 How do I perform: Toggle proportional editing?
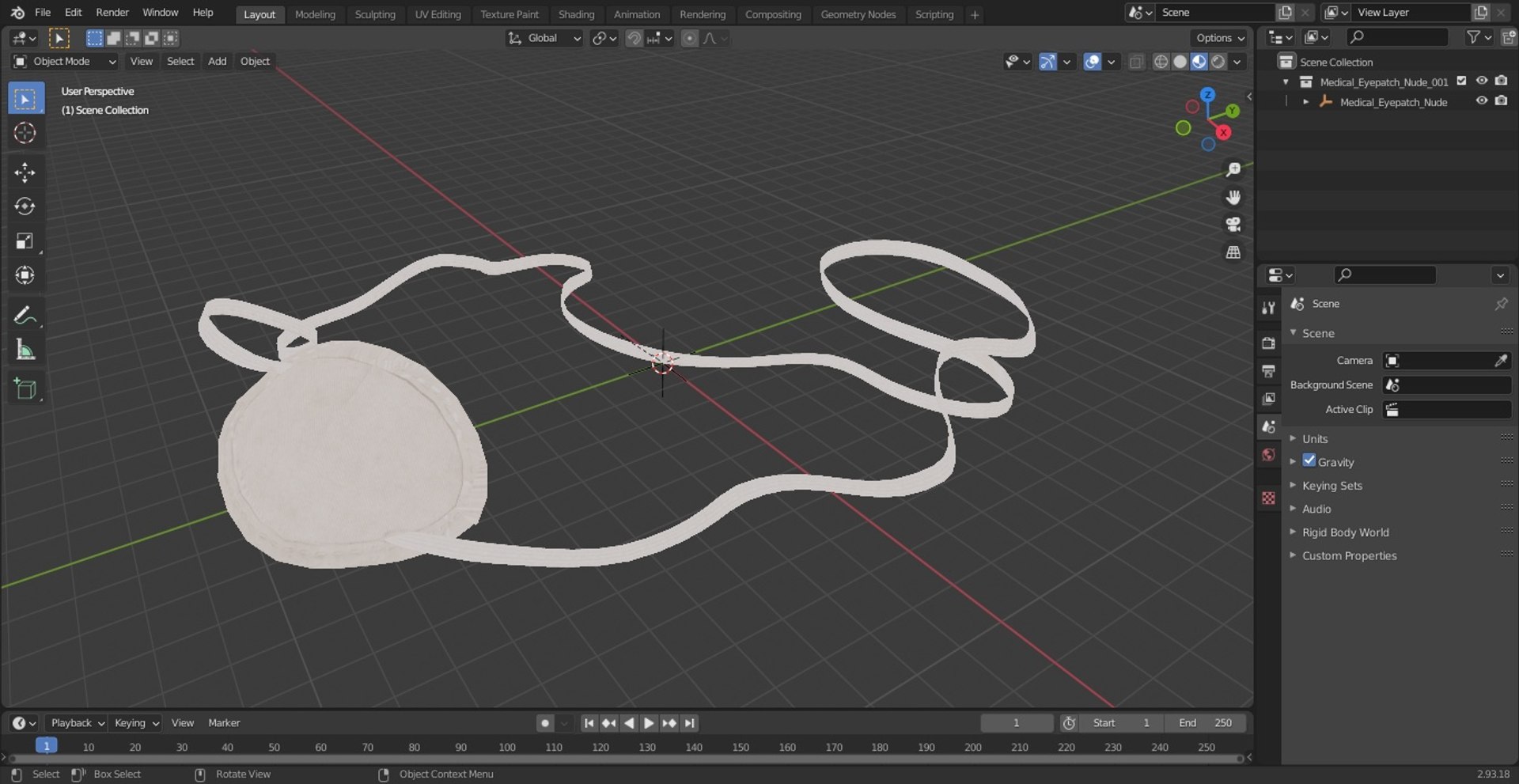tap(690, 38)
